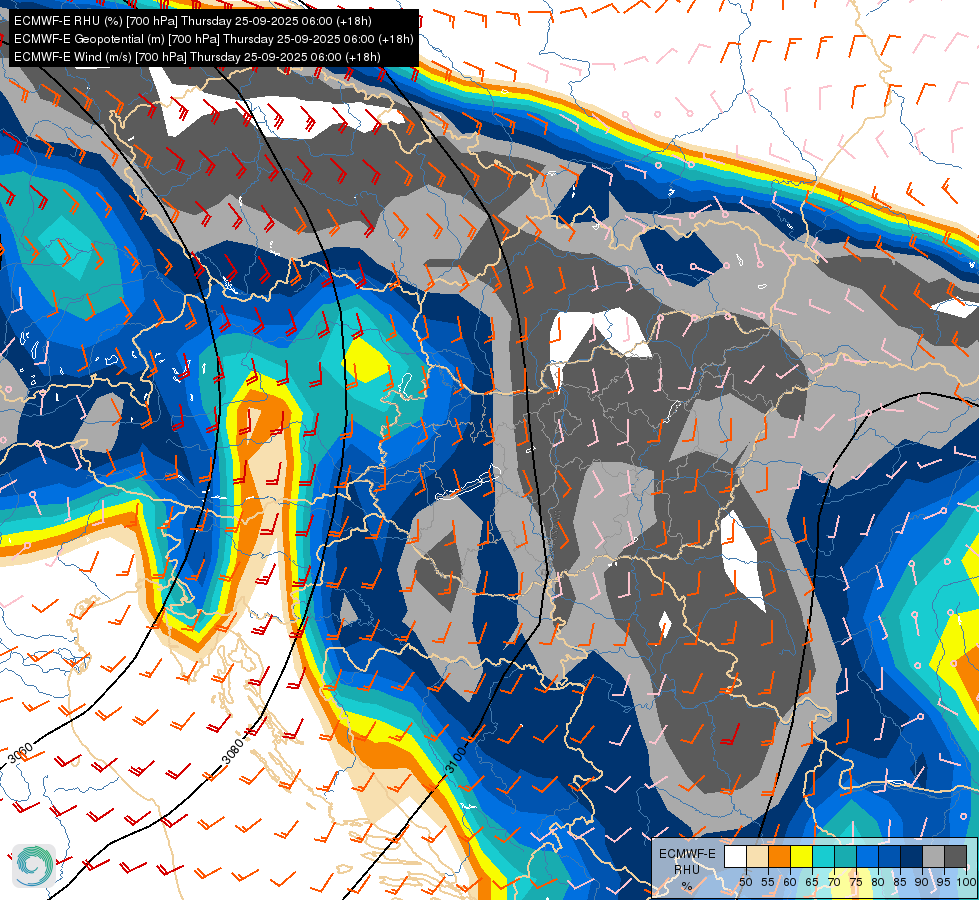Select the Geopotential (m) 700 hPa title line

214,39
